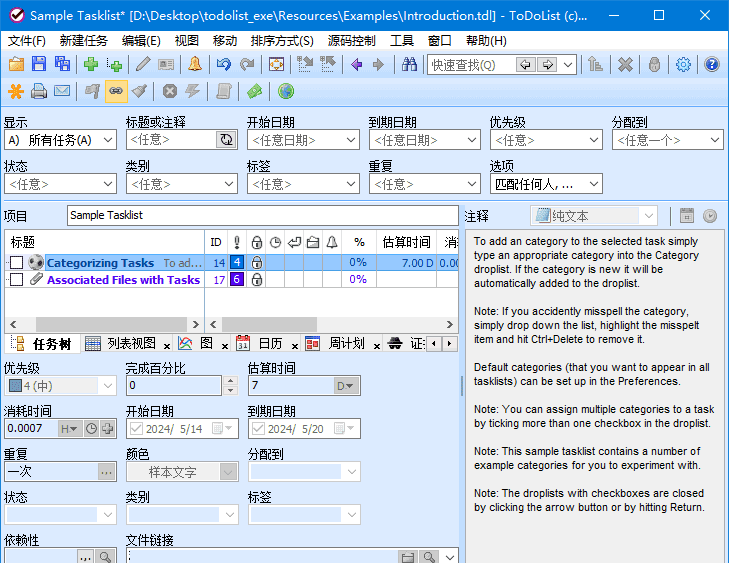Screen dimensions: 729x563
Task: Maximize tasklist view icon
Action: coord(276,64)
